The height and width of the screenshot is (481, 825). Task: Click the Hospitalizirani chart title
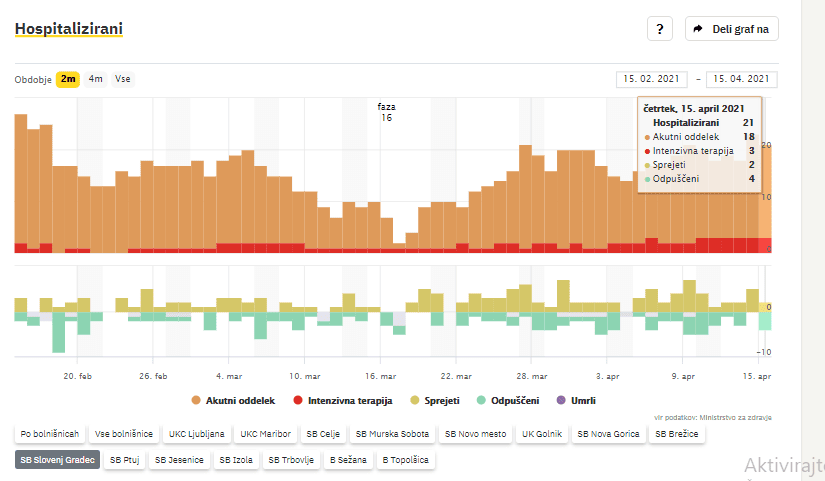click(69, 29)
